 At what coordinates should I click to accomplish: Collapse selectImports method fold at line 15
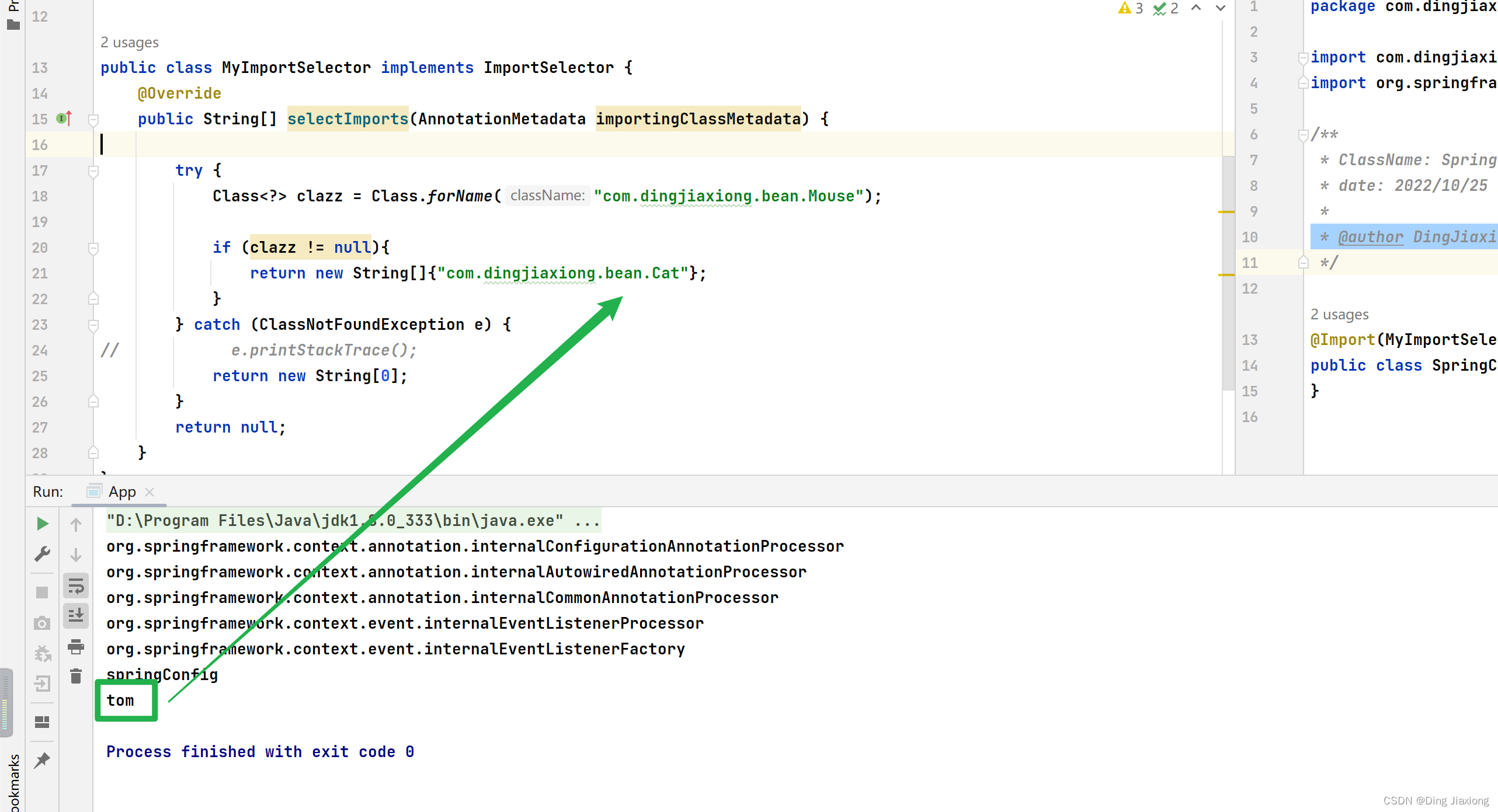(93, 120)
